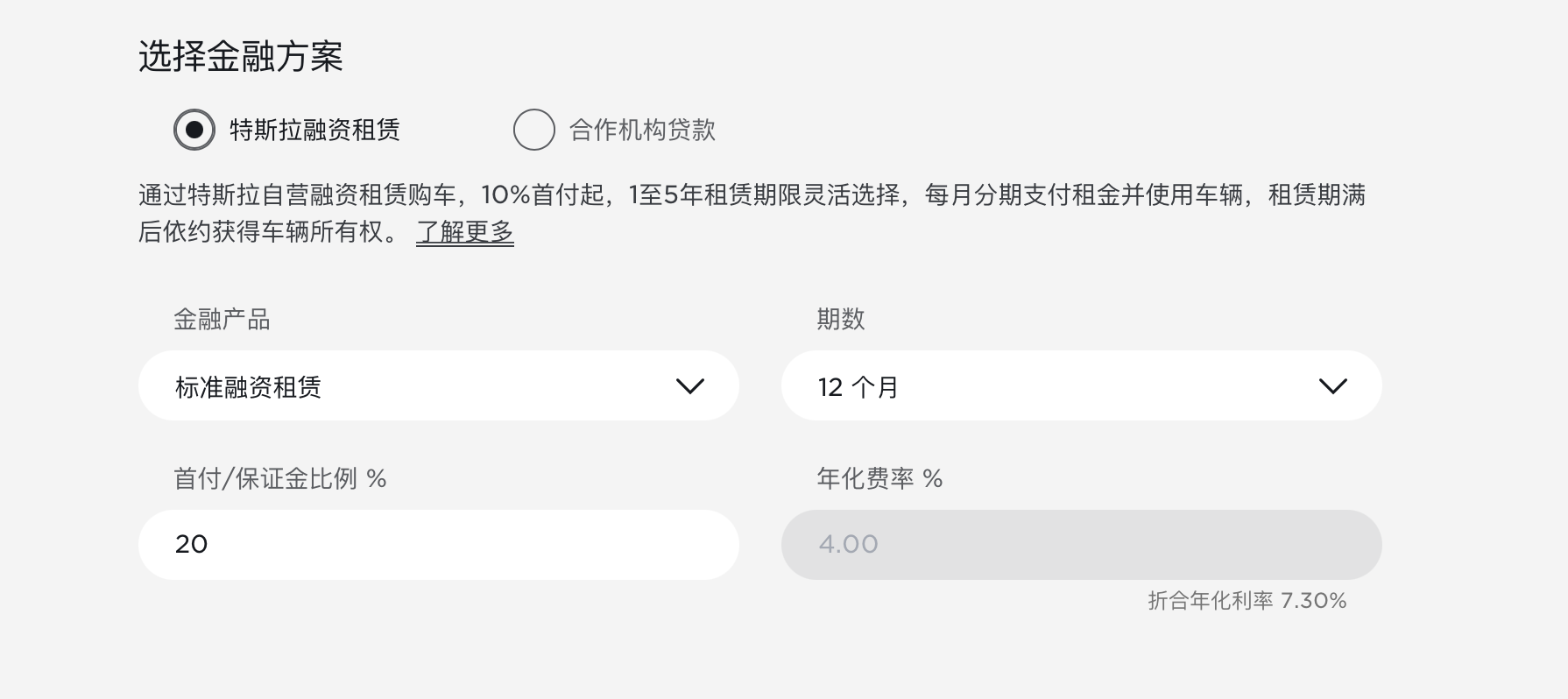Click the 选择金融方案 heading
Image resolution: width=1568 pixels, height=699 pixels.
[241, 57]
